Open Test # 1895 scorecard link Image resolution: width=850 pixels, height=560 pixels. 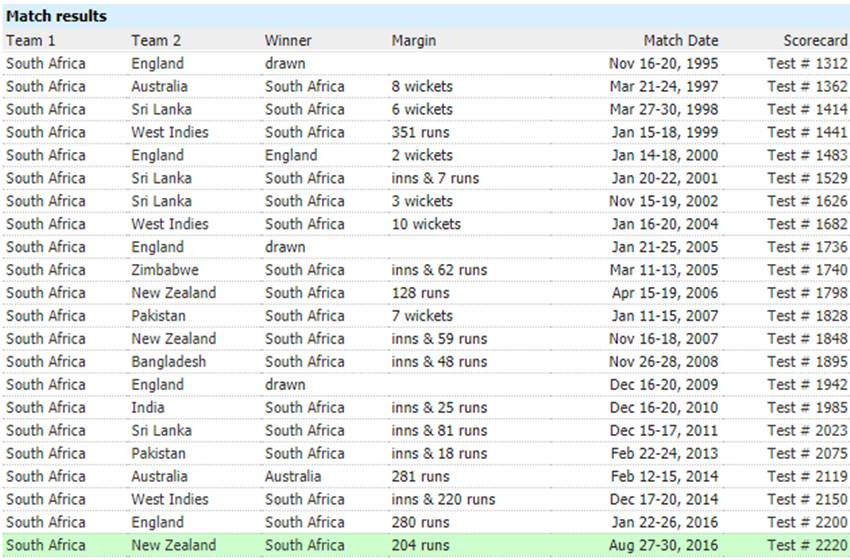(807, 362)
